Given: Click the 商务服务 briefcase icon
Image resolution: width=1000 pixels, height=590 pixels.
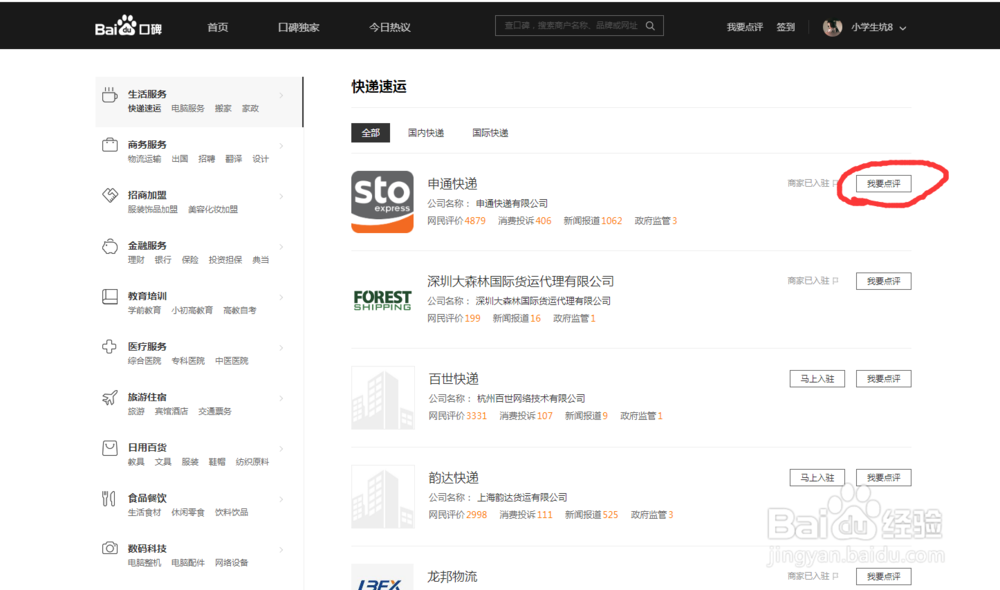Looking at the screenshot, I should 110,145.
